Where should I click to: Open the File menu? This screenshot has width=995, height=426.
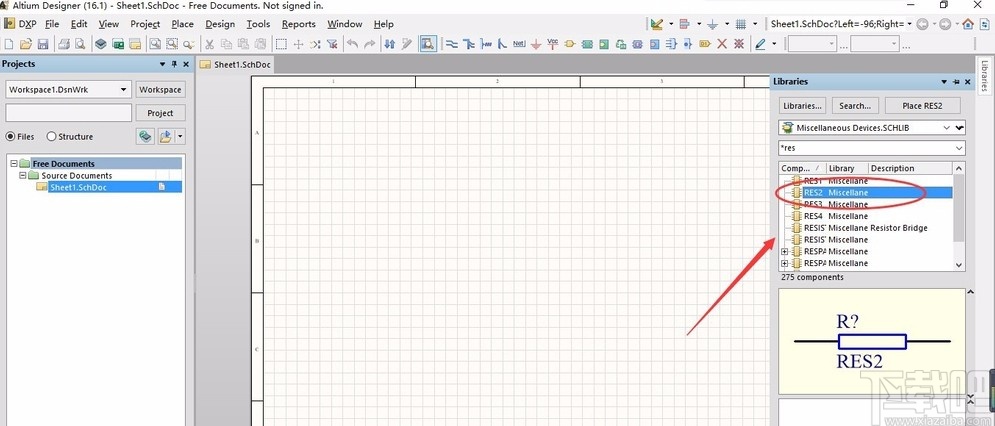pyautogui.click(x=52, y=24)
